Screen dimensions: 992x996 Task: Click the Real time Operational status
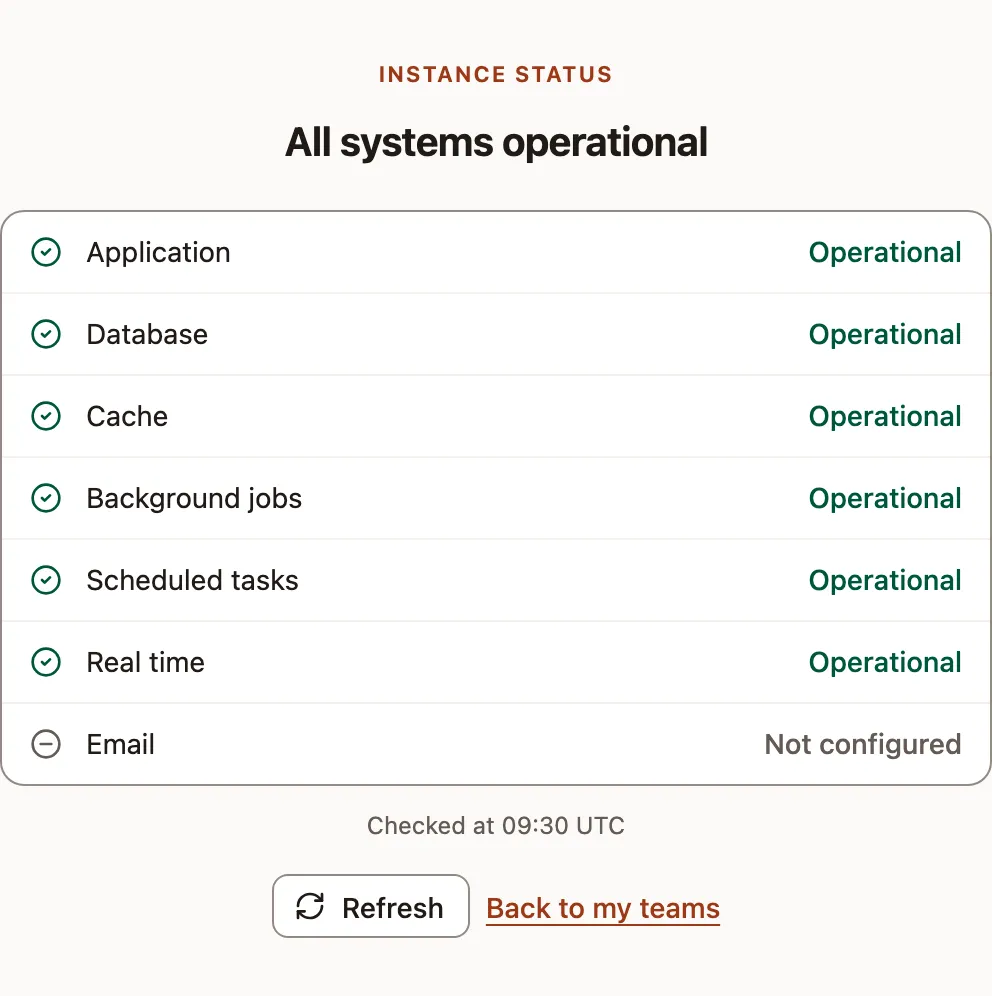885,663
